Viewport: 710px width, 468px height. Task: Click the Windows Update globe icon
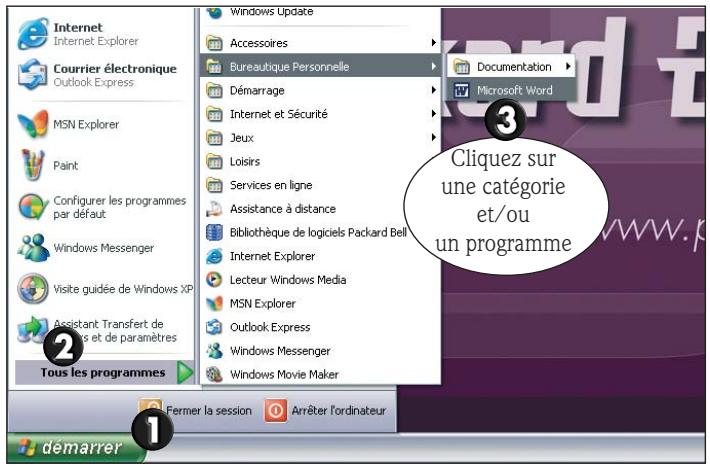214,12
